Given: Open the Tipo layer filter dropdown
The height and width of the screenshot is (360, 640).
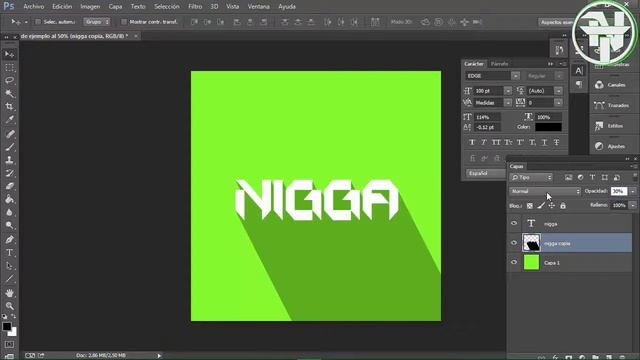Looking at the screenshot, I should [531, 177].
